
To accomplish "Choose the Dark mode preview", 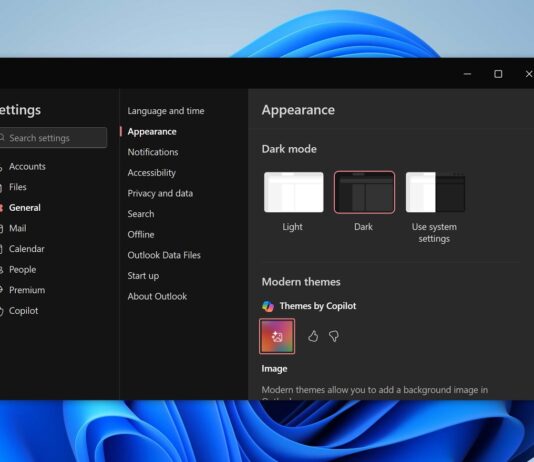I will click(x=364, y=192).
